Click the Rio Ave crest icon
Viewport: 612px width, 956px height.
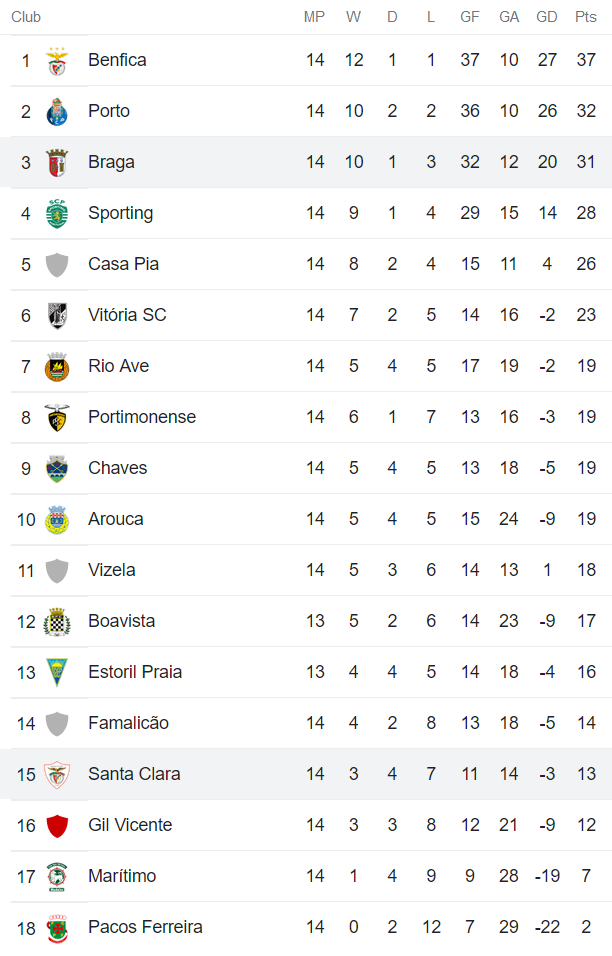pyautogui.click(x=57, y=367)
